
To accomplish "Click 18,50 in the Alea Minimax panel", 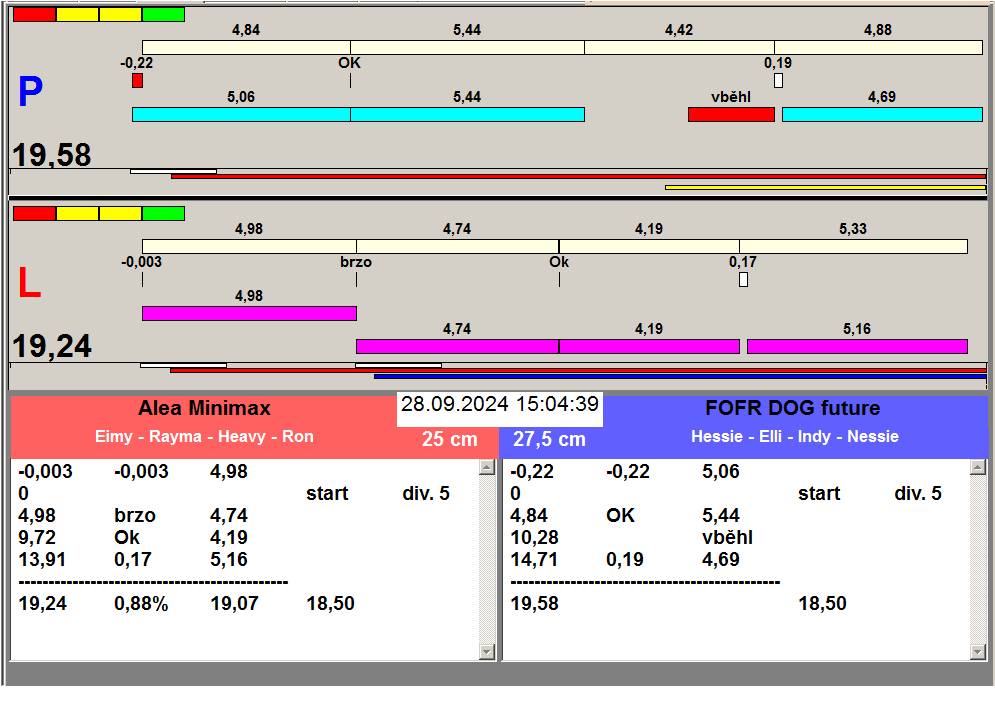I will tap(331, 604).
